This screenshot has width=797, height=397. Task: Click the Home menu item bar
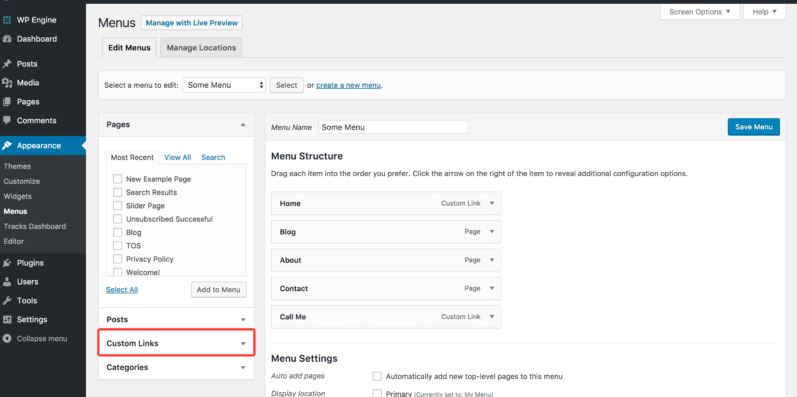[x=386, y=203]
